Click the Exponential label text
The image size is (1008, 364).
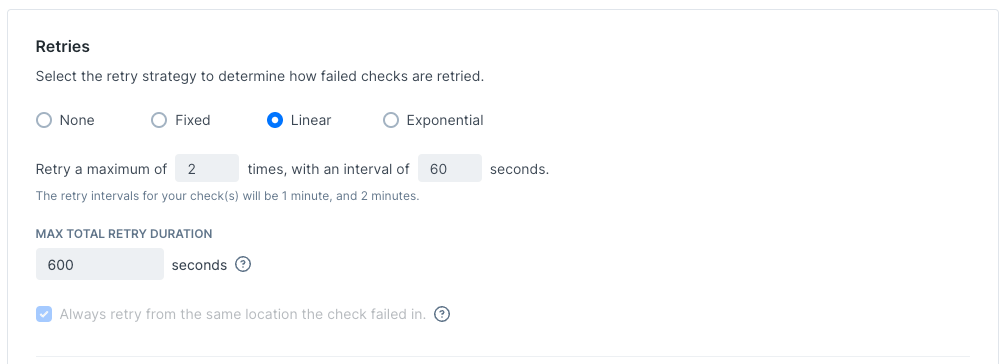pyautogui.click(x=445, y=120)
